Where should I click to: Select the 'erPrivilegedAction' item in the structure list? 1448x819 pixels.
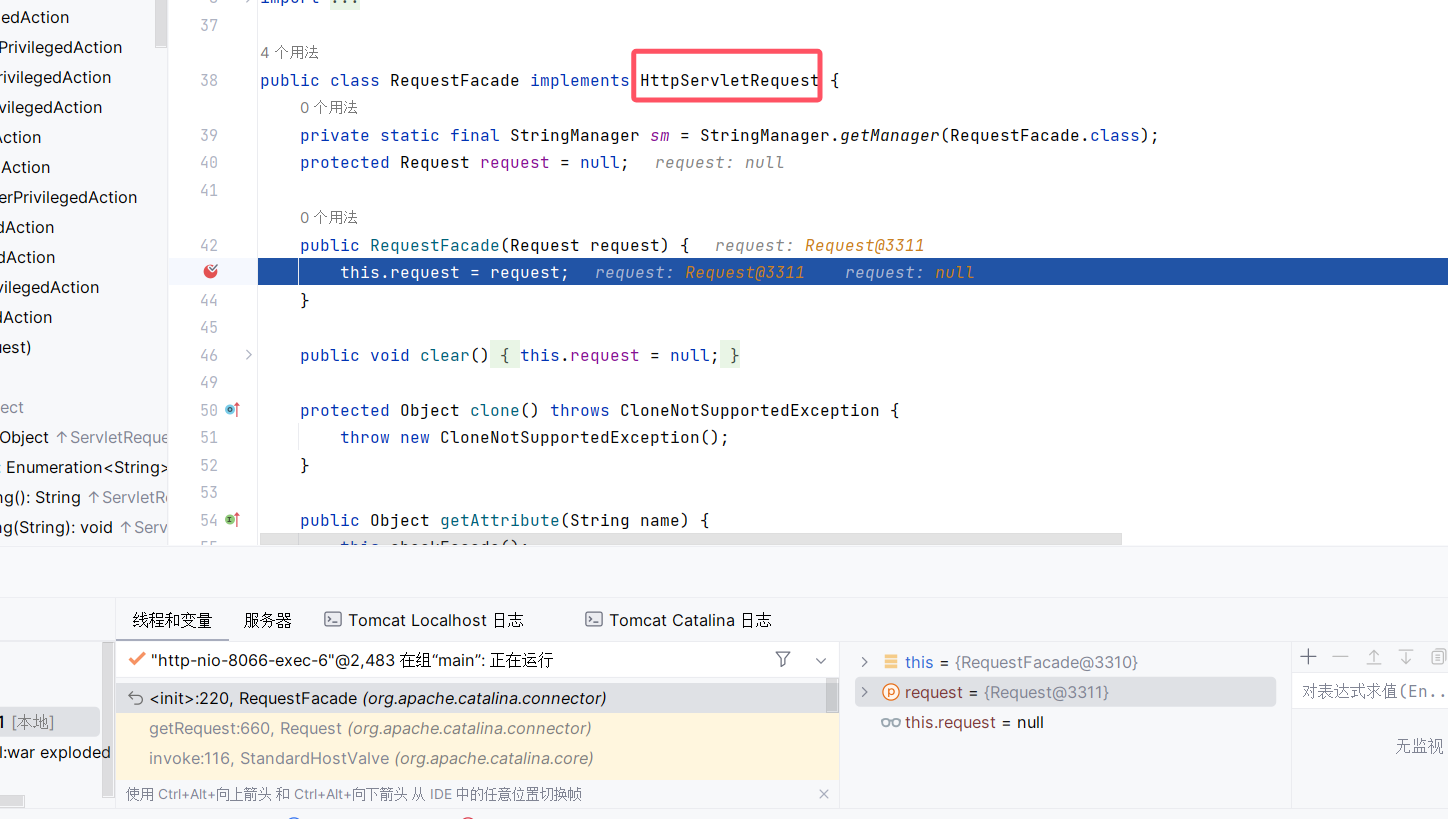[69, 197]
